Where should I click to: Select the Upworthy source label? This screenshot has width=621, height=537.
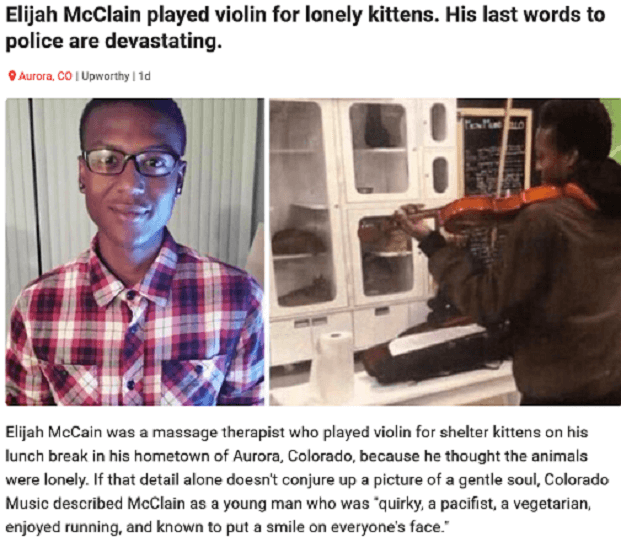(x=105, y=76)
